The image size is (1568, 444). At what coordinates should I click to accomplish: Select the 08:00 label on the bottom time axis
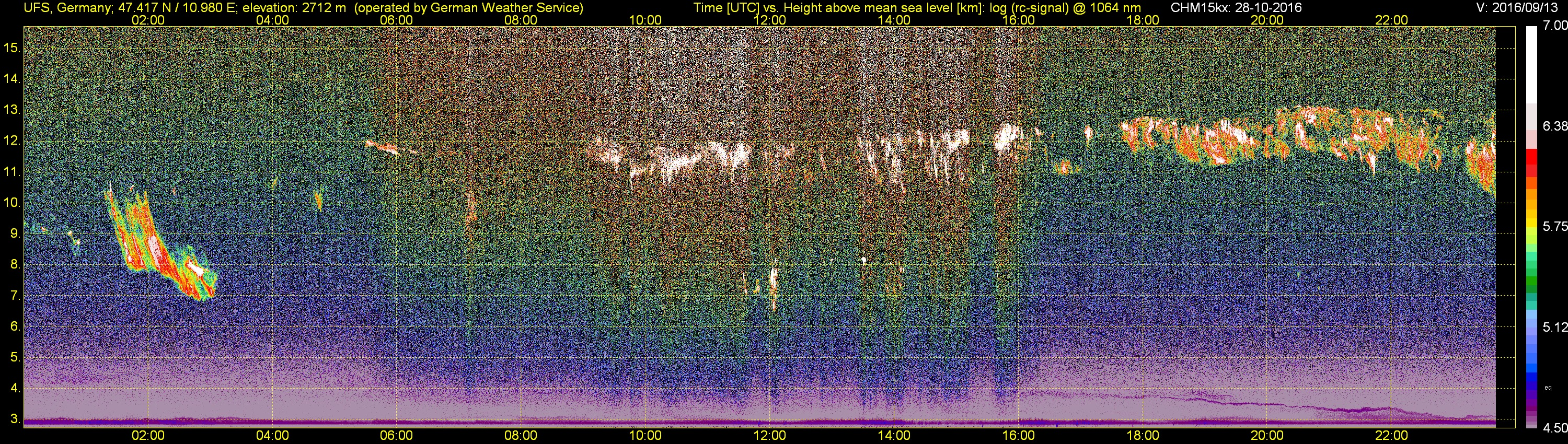pyautogui.click(x=521, y=436)
